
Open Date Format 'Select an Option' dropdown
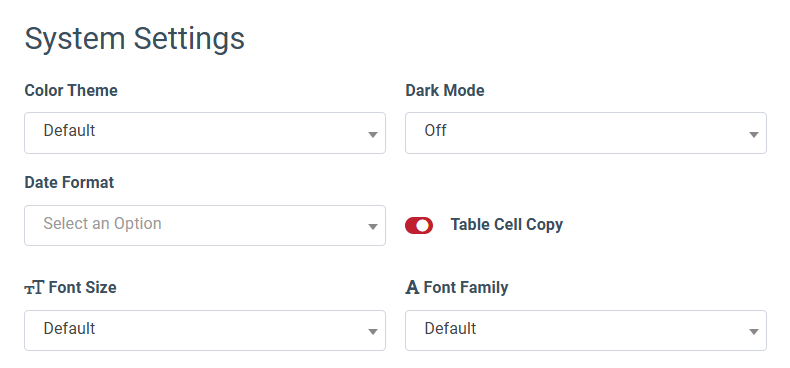coord(205,225)
